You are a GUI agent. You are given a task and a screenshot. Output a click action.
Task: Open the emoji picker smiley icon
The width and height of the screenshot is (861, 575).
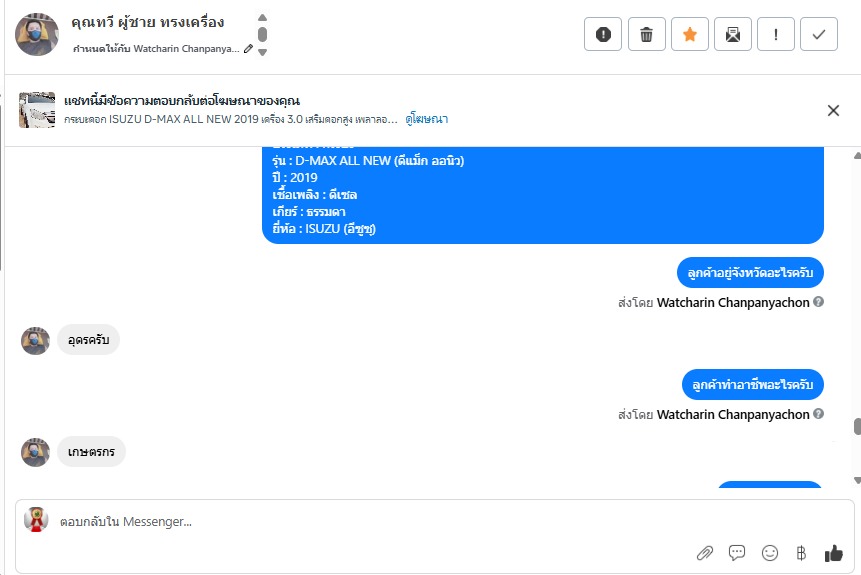tap(769, 553)
